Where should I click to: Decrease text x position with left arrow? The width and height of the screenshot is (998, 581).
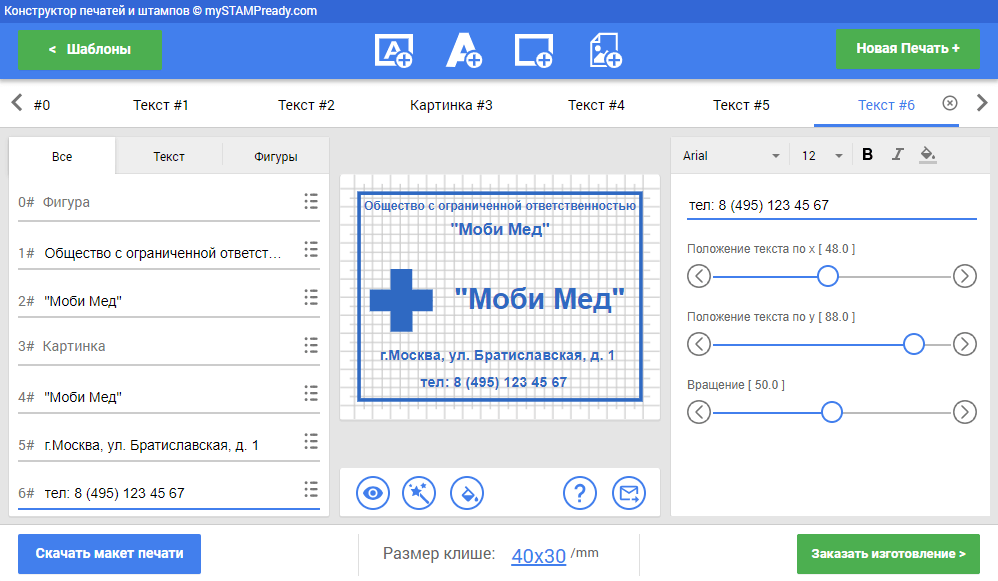click(699, 276)
